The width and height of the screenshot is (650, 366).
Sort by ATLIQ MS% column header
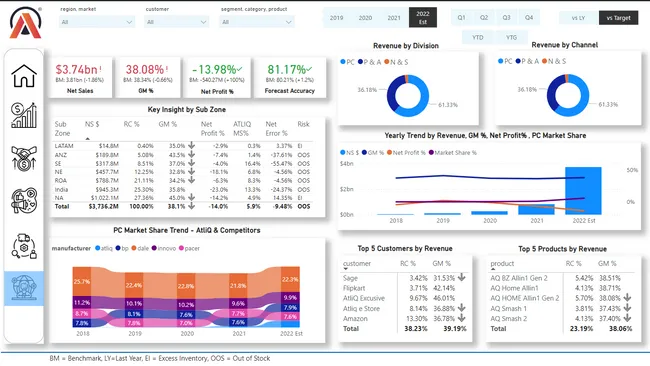242,128
